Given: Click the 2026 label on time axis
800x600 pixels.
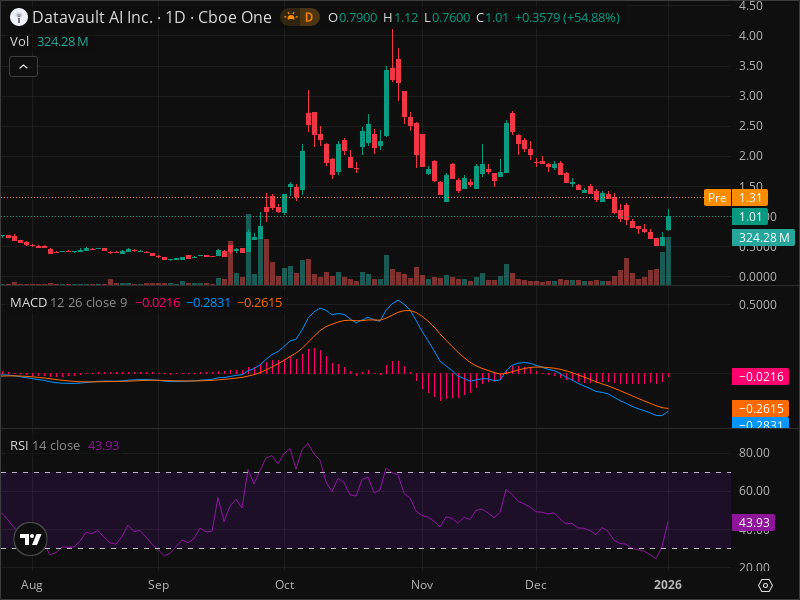Looking at the screenshot, I should point(668,585).
